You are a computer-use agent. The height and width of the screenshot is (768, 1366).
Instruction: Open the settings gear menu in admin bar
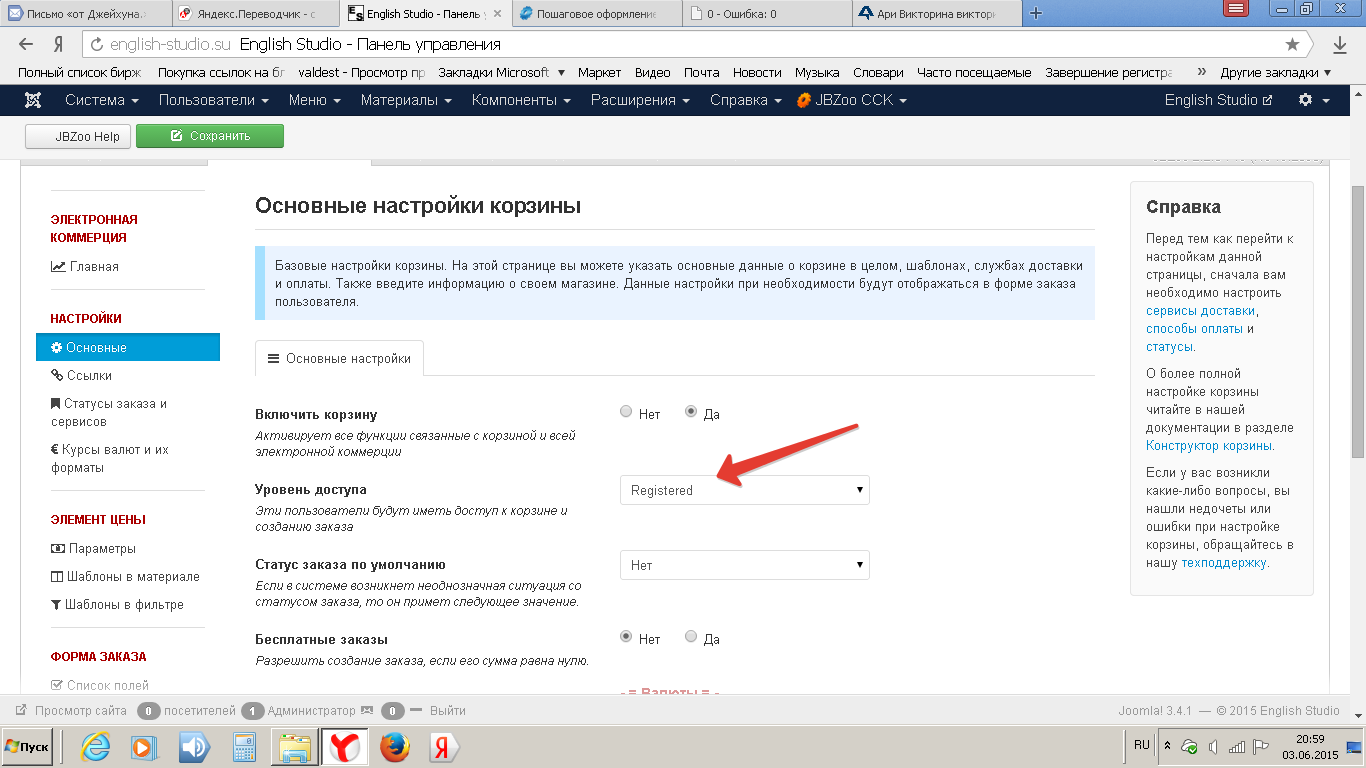point(1314,100)
